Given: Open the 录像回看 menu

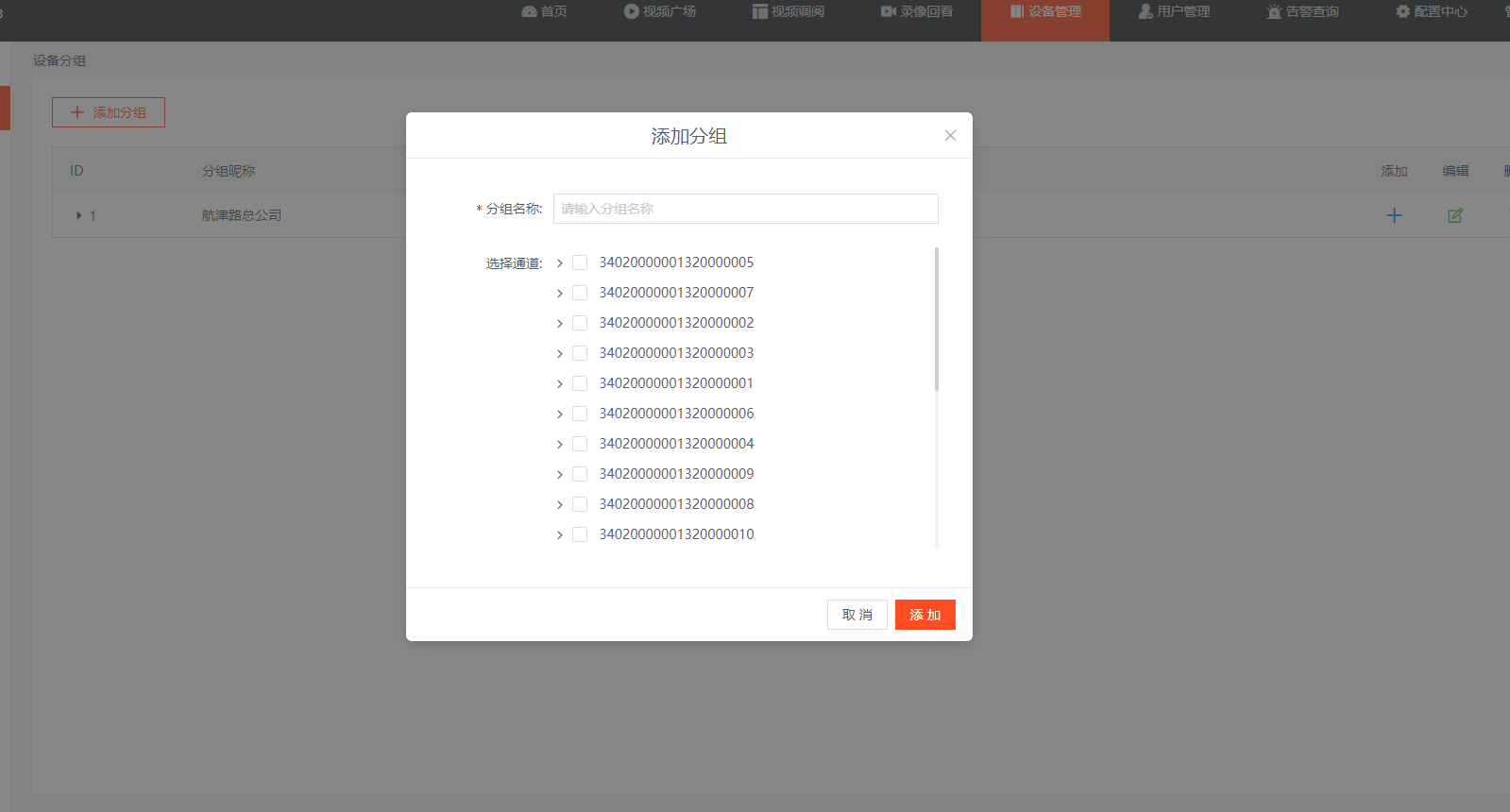Looking at the screenshot, I should [917, 11].
